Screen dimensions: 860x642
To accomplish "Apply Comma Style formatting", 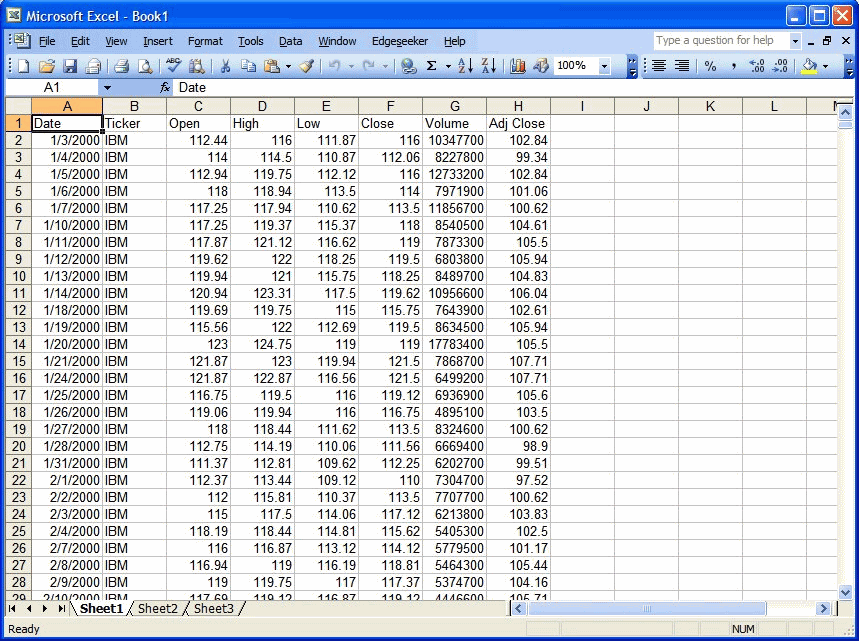I will pyautogui.click(x=734, y=66).
